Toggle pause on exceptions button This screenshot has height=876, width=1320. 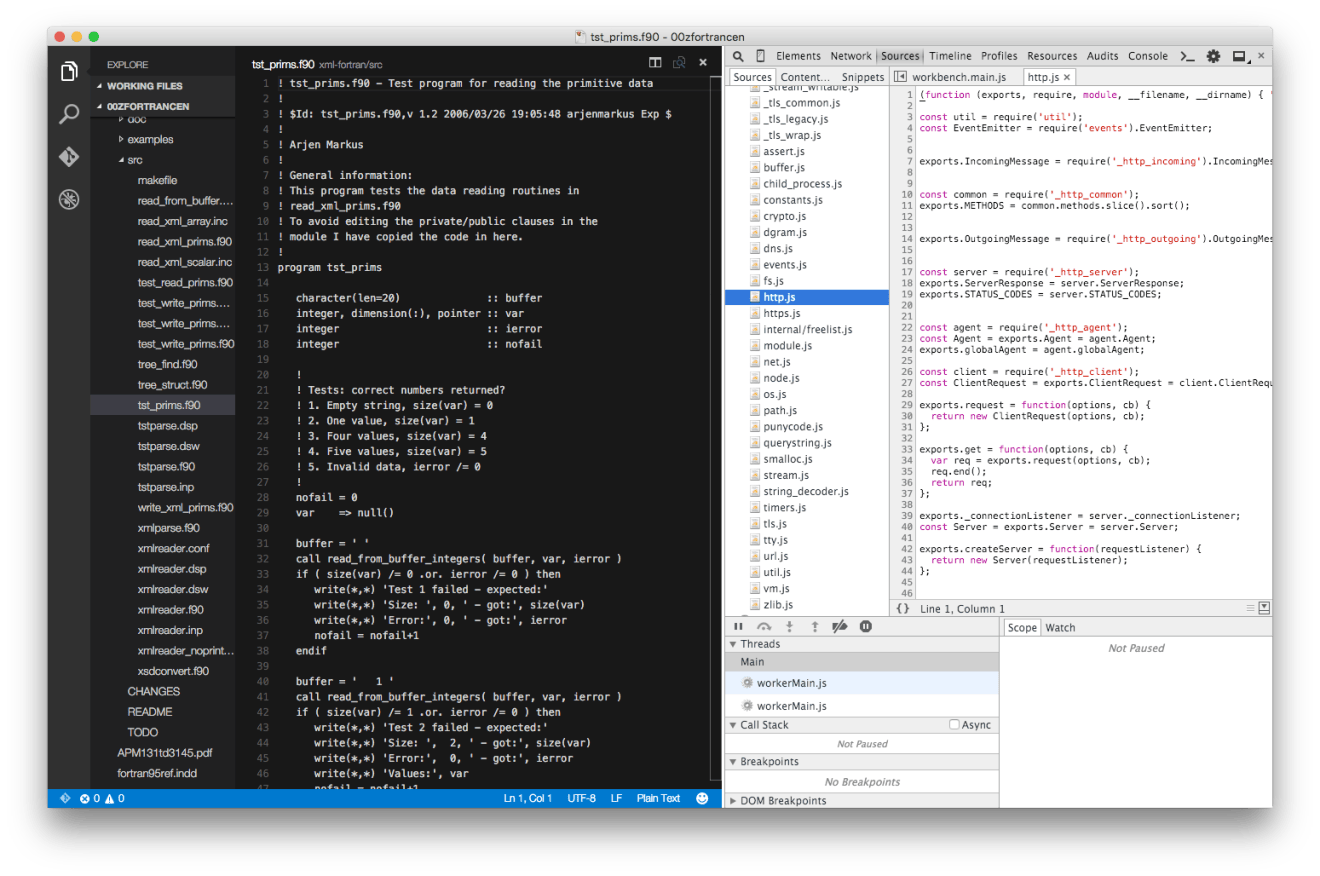(866, 626)
